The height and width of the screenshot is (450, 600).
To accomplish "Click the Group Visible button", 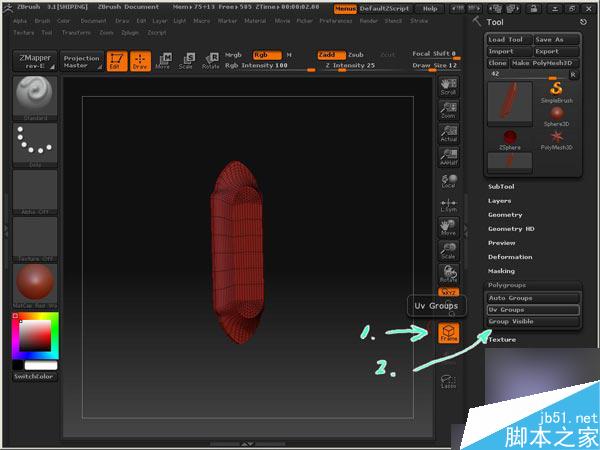I will point(533,322).
